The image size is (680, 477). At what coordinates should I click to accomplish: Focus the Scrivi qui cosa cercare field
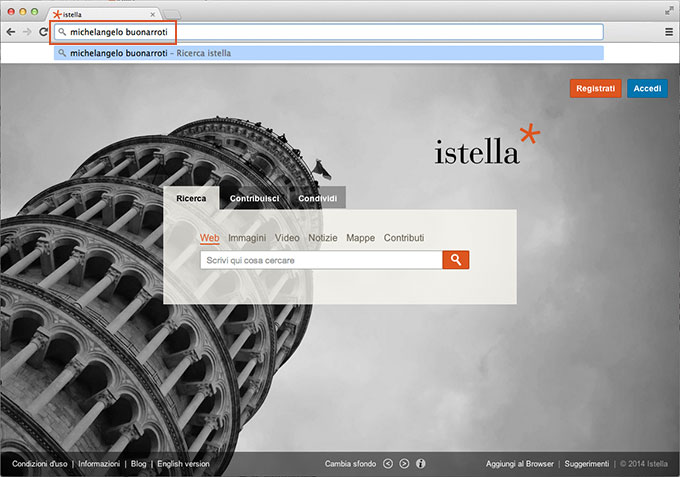[321, 260]
